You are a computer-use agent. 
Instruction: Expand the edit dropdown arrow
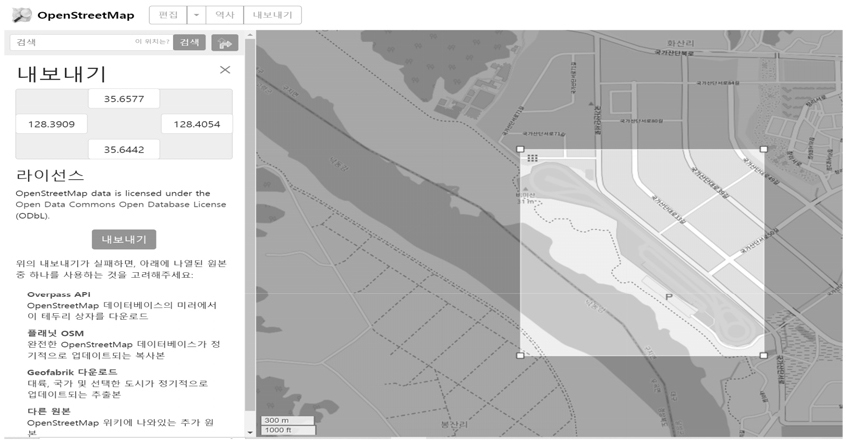(196, 15)
